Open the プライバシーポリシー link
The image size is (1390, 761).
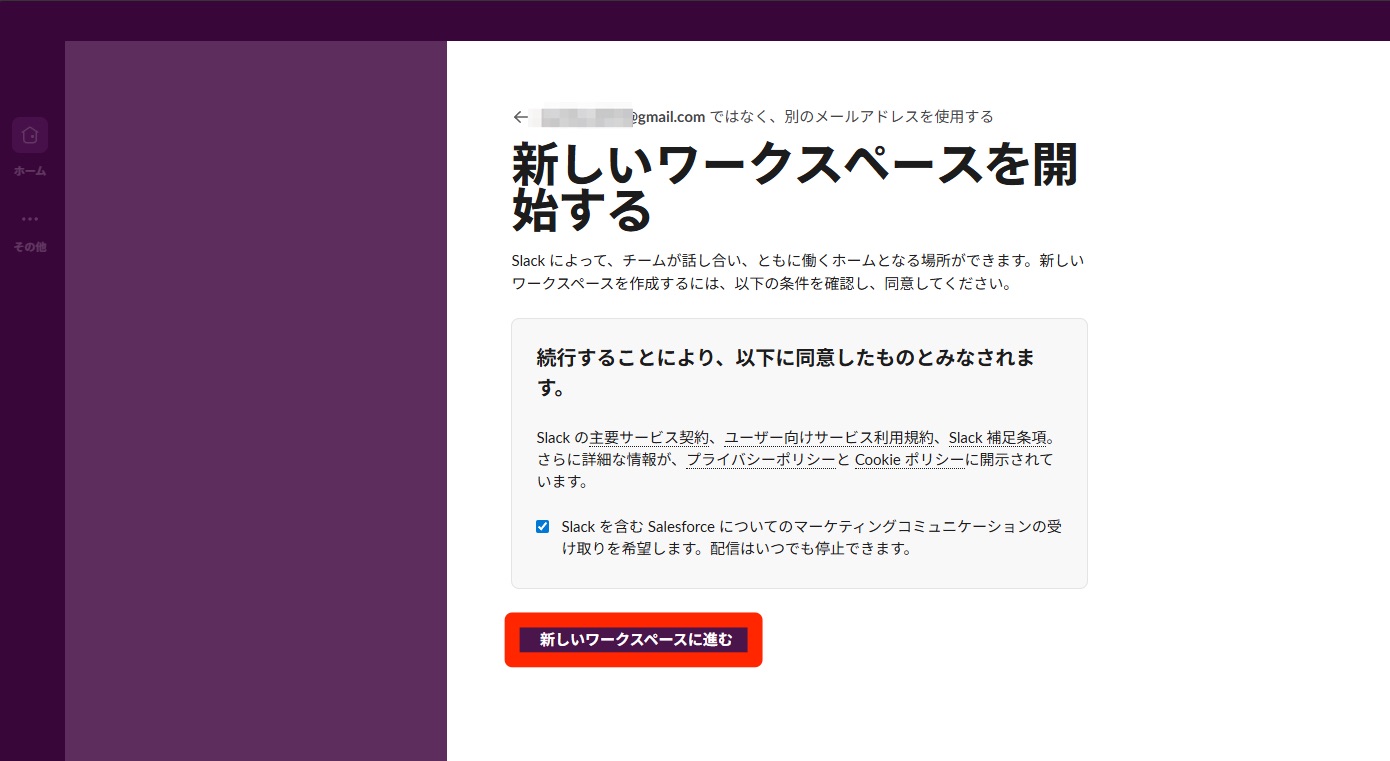(x=760, y=460)
